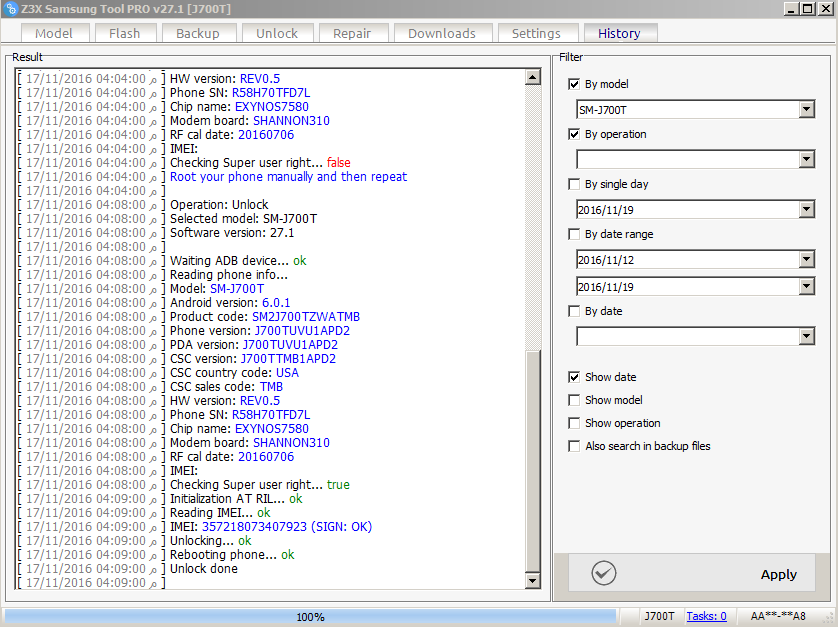Click the 'Selected model: SM-J700T' line
This screenshot has width=838, height=627.
tap(243, 219)
